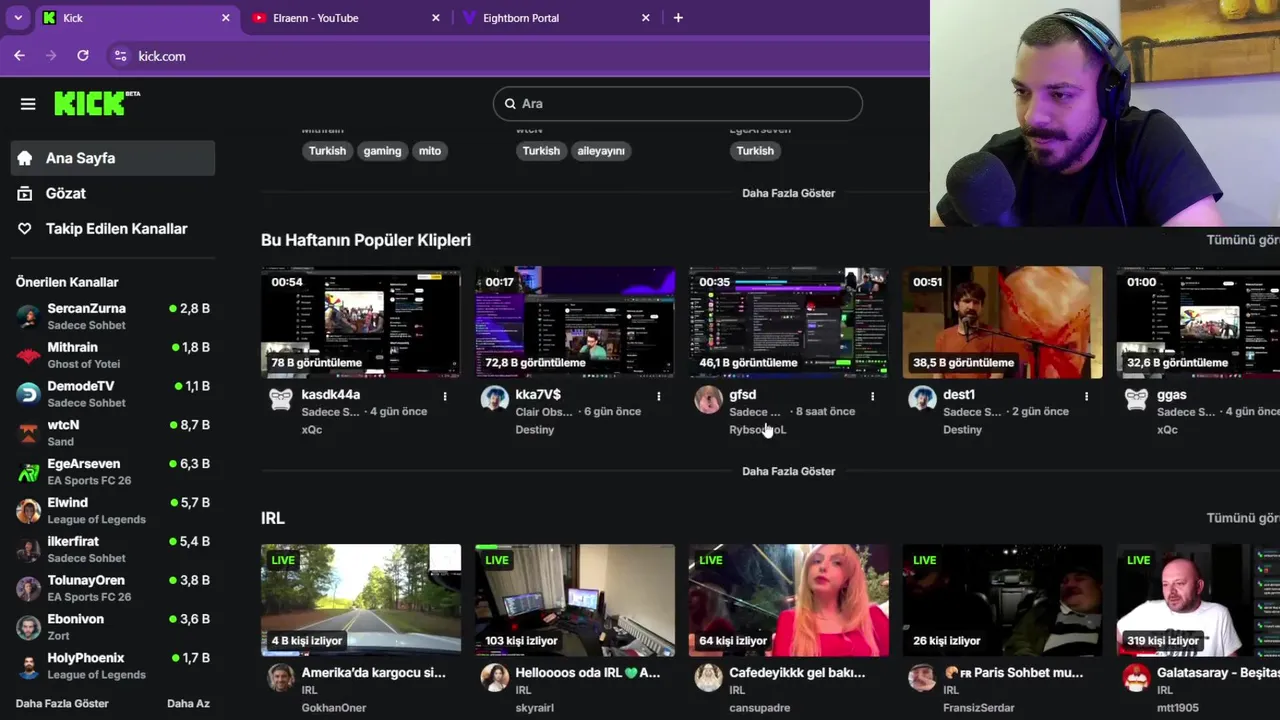View all IRL streams via Tümünü gör
The height and width of the screenshot is (720, 1280).
(x=1242, y=518)
